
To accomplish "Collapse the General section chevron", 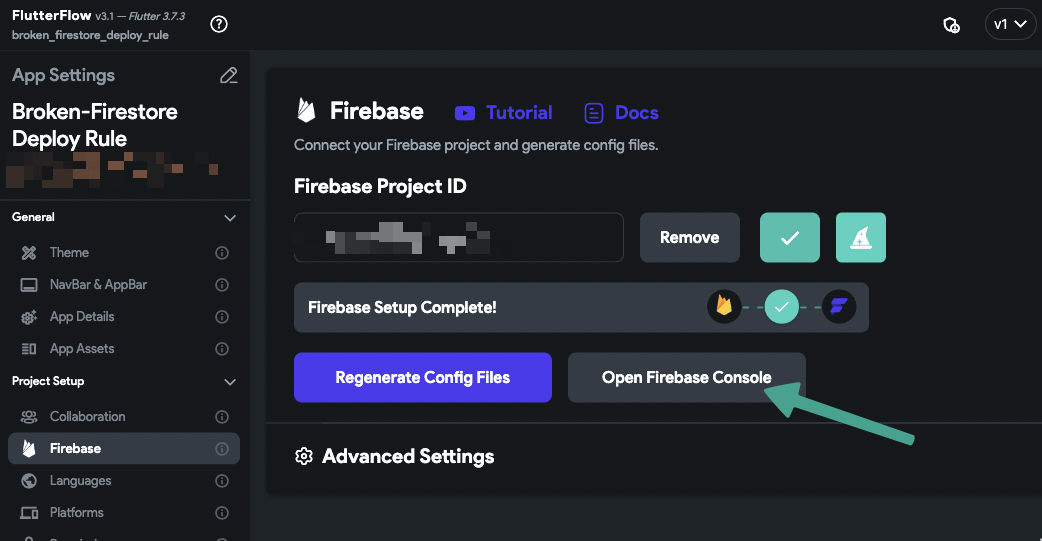I will tap(230, 218).
